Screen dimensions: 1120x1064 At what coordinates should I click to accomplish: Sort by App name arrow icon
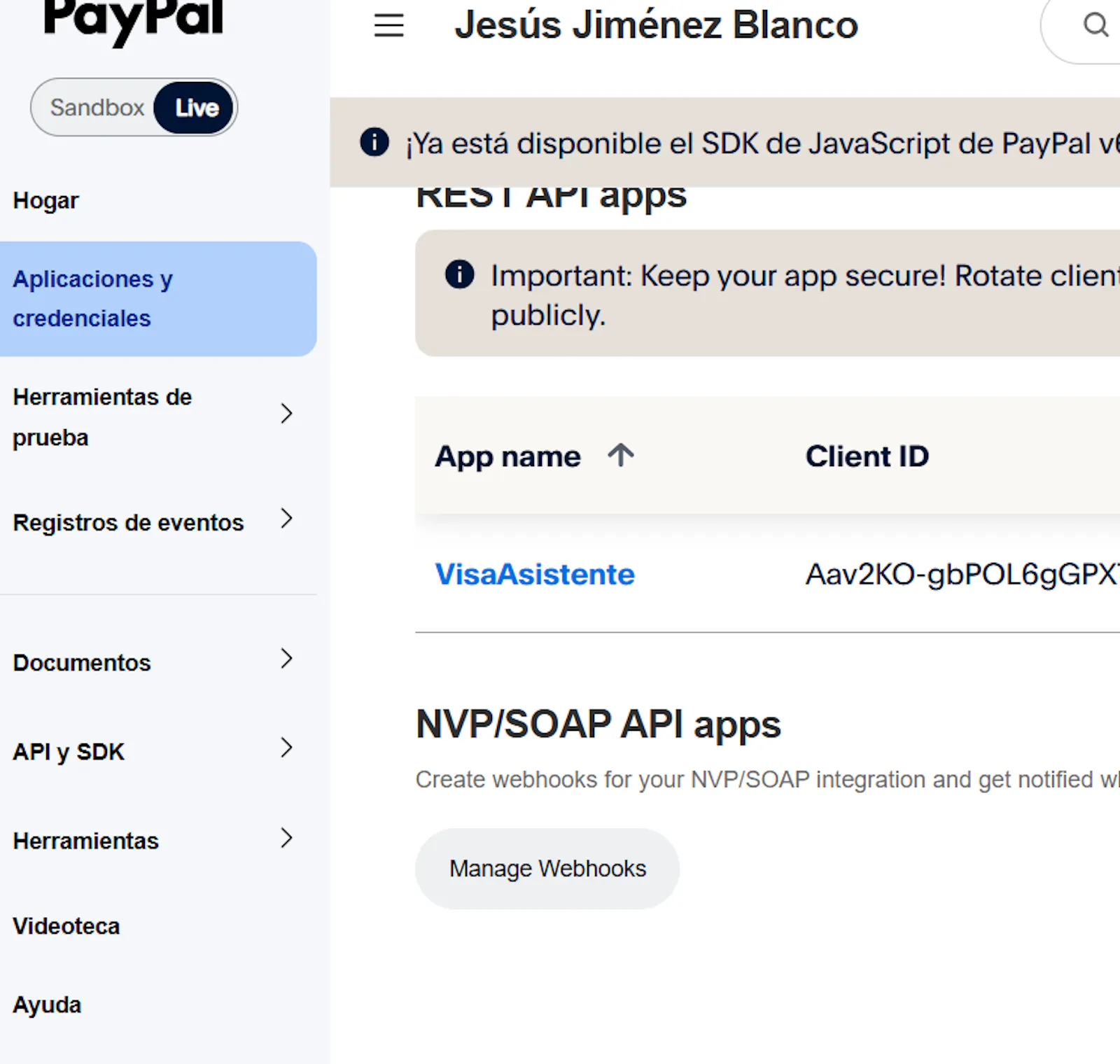coord(620,455)
